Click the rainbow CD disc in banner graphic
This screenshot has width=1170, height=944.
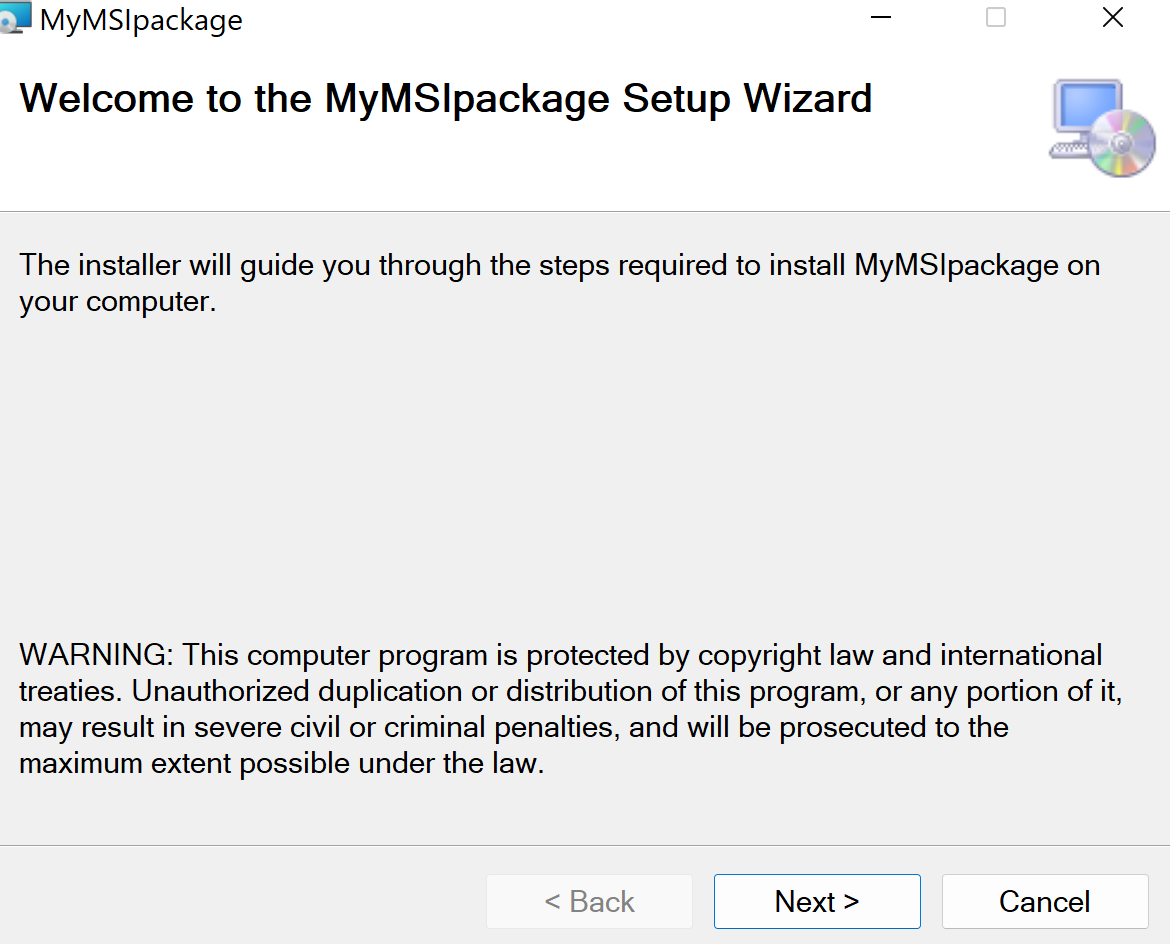(1122, 143)
